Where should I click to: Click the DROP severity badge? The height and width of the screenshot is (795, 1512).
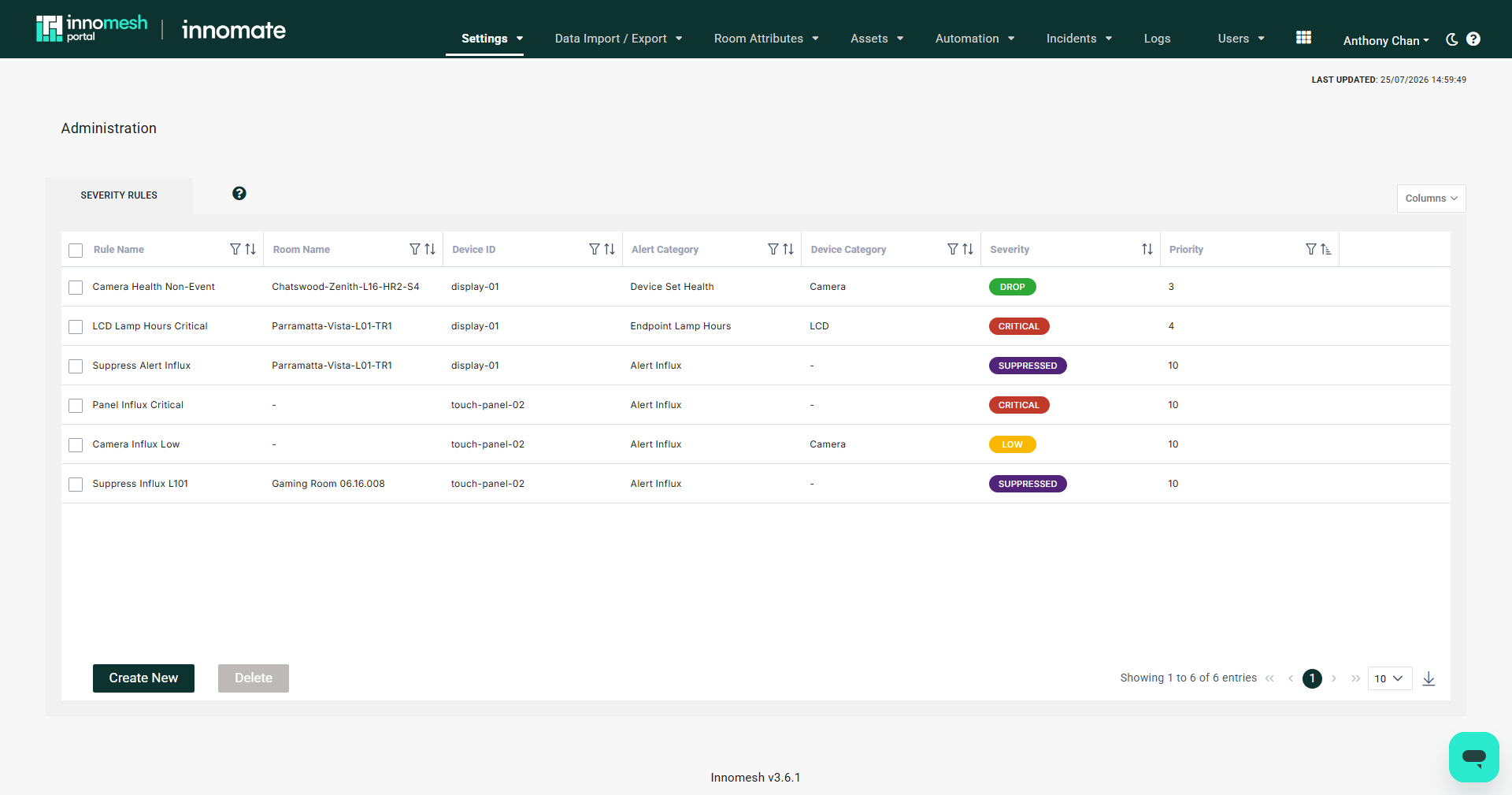coord(1013,287)
